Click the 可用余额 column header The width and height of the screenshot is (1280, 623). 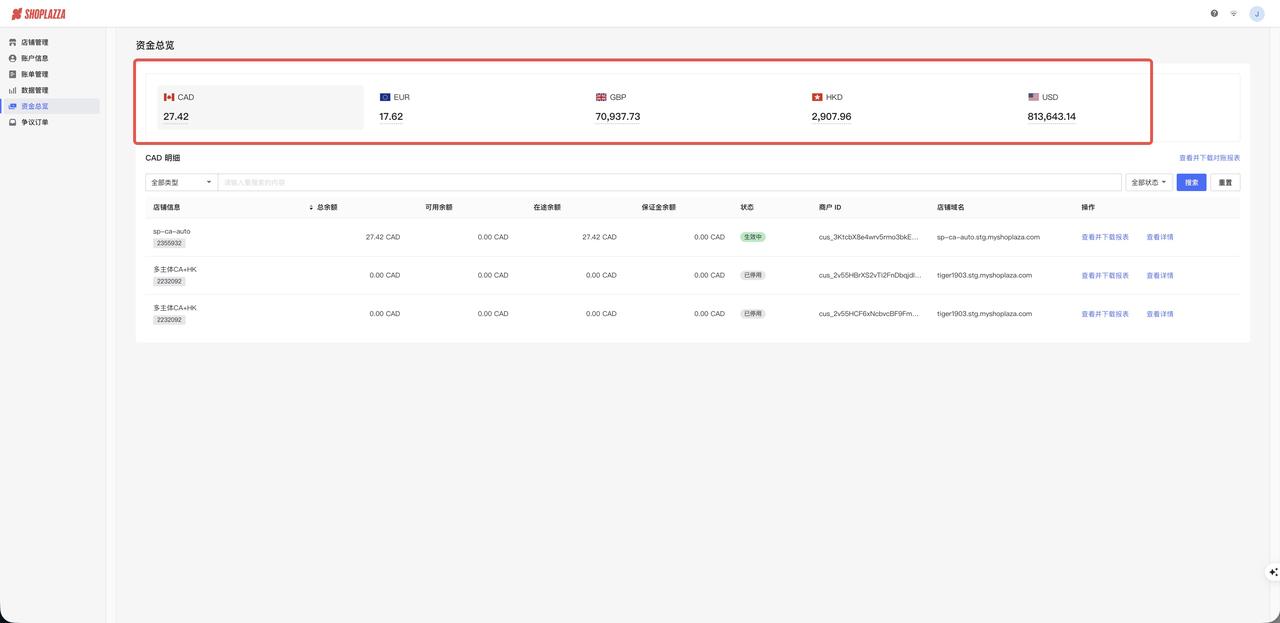tap(439, 207)
